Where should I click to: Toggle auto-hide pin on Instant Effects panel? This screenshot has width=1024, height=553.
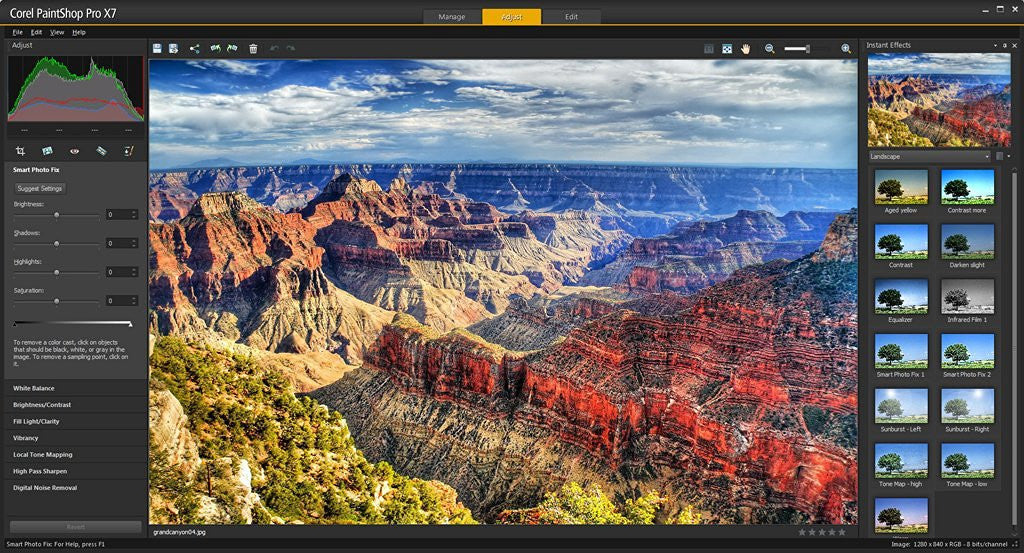click(x=1005, y=46)
